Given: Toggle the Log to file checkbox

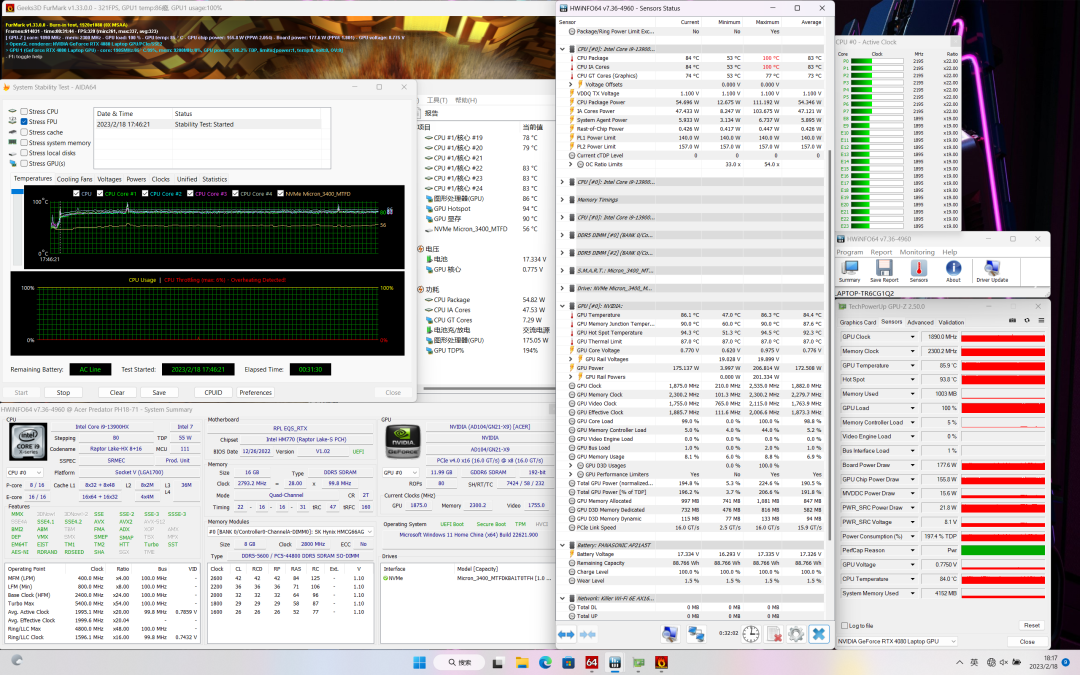Looking at the screenshot, I should click(844, 625).
